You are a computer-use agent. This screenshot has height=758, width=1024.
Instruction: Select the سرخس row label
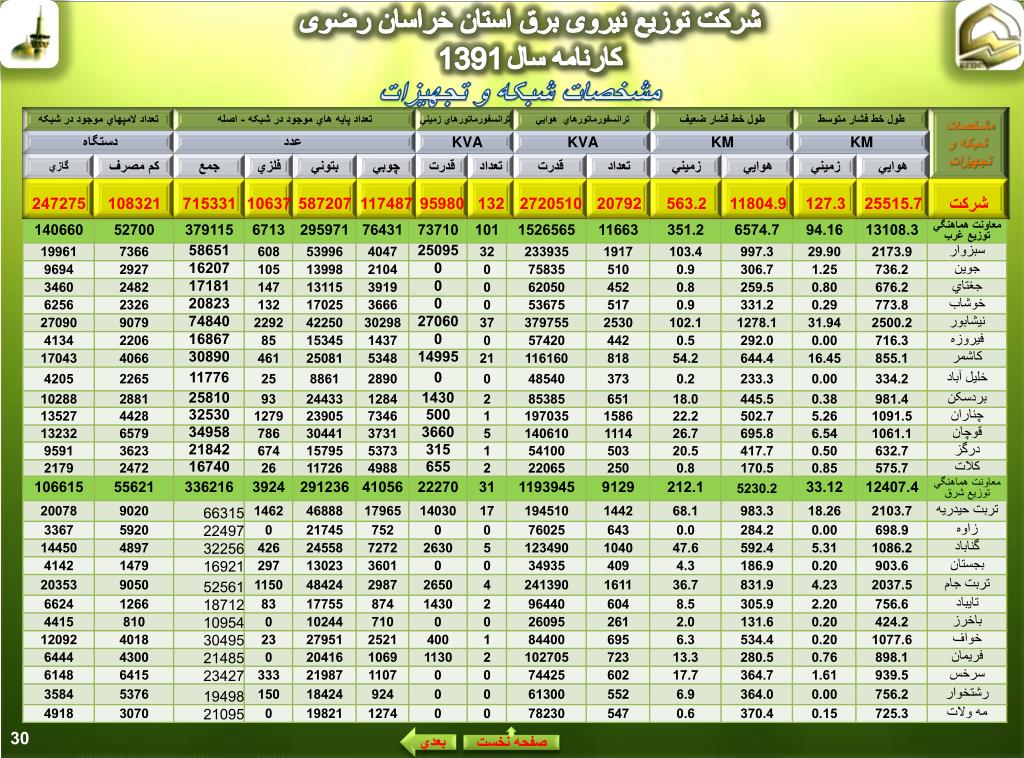(x=967, y=674)
